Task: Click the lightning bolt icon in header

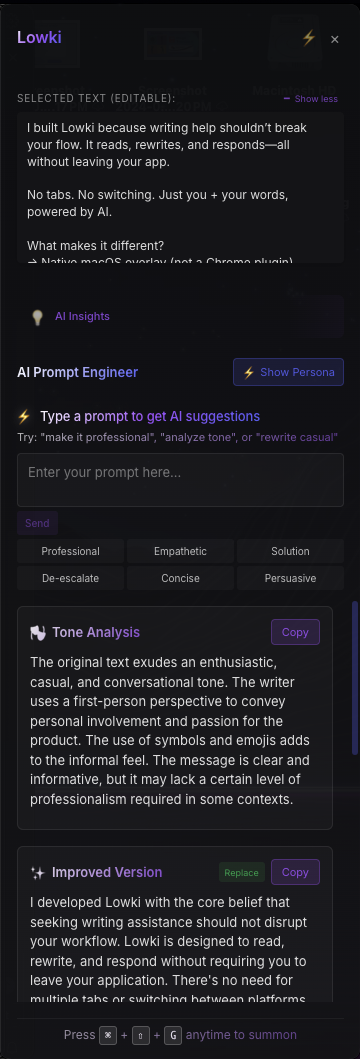Action: pos(309,38)
